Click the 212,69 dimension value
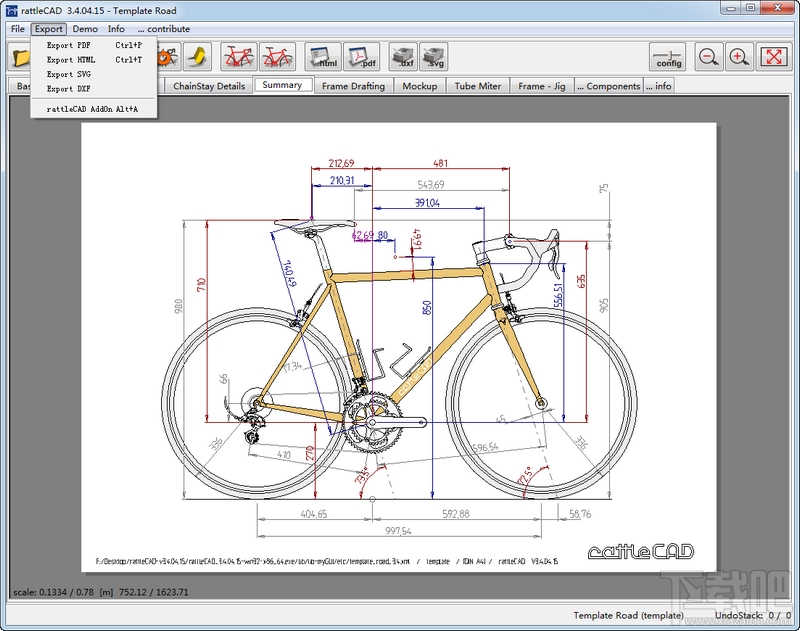Screen dimensions: 800x631 341,163
